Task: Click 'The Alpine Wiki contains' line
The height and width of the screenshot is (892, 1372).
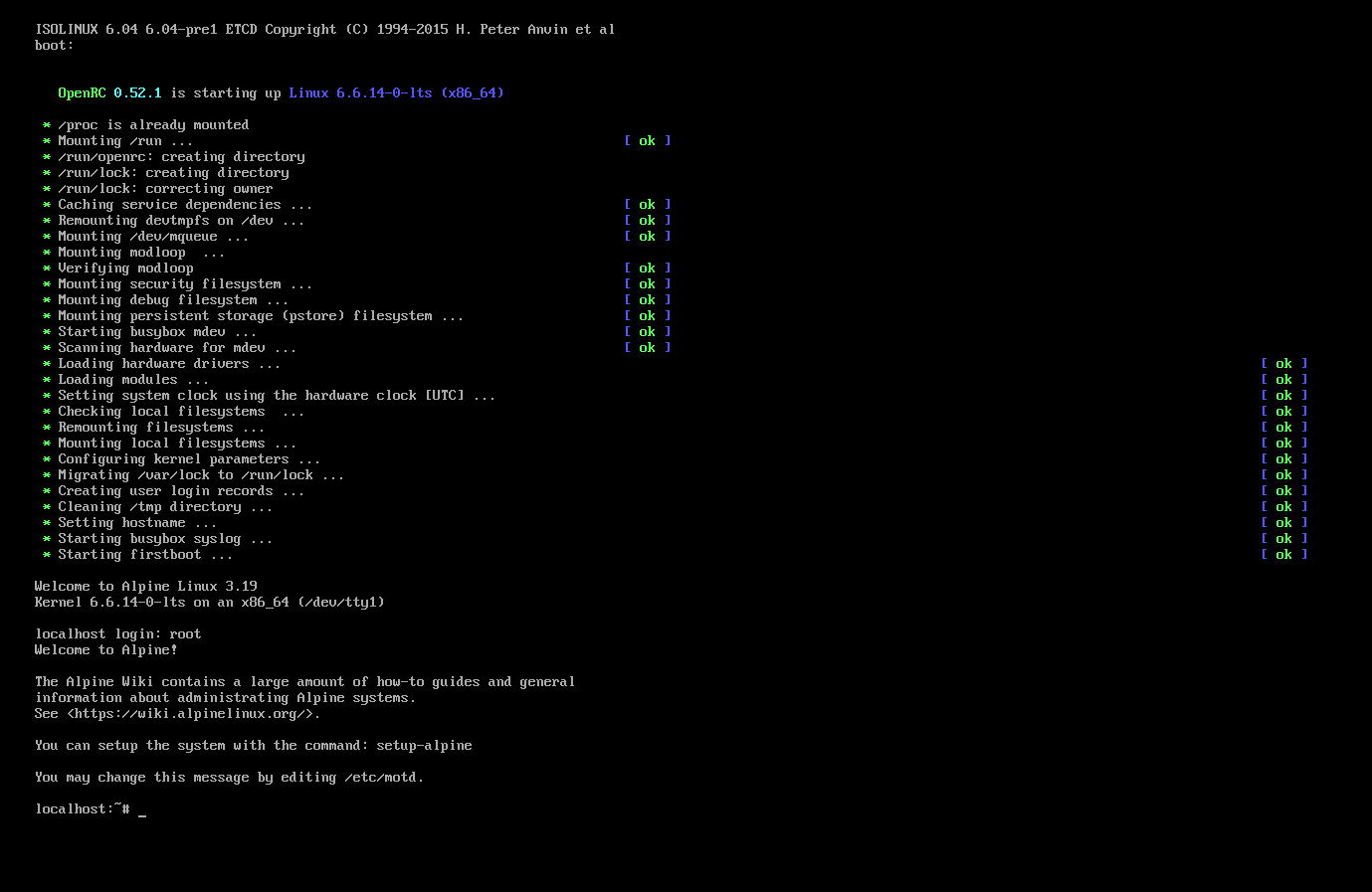Action: (x=305, y=682)
